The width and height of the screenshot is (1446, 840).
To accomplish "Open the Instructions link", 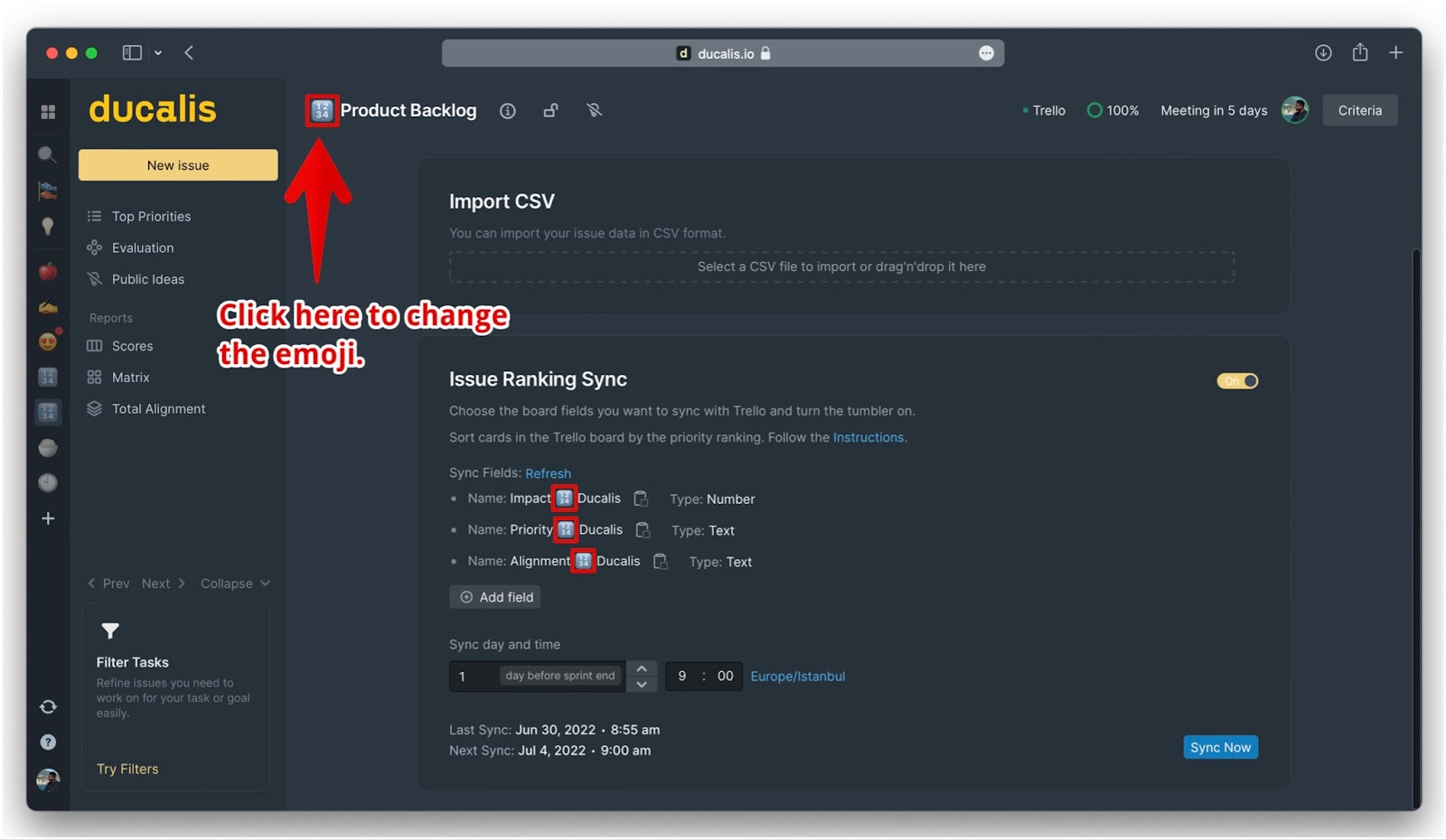I will click(x=868, y=437).
